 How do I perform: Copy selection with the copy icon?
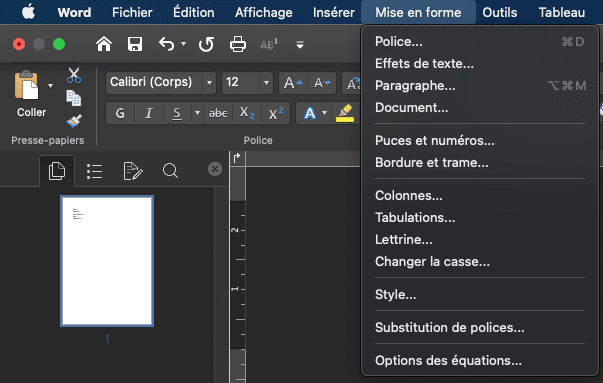point(73,98)
